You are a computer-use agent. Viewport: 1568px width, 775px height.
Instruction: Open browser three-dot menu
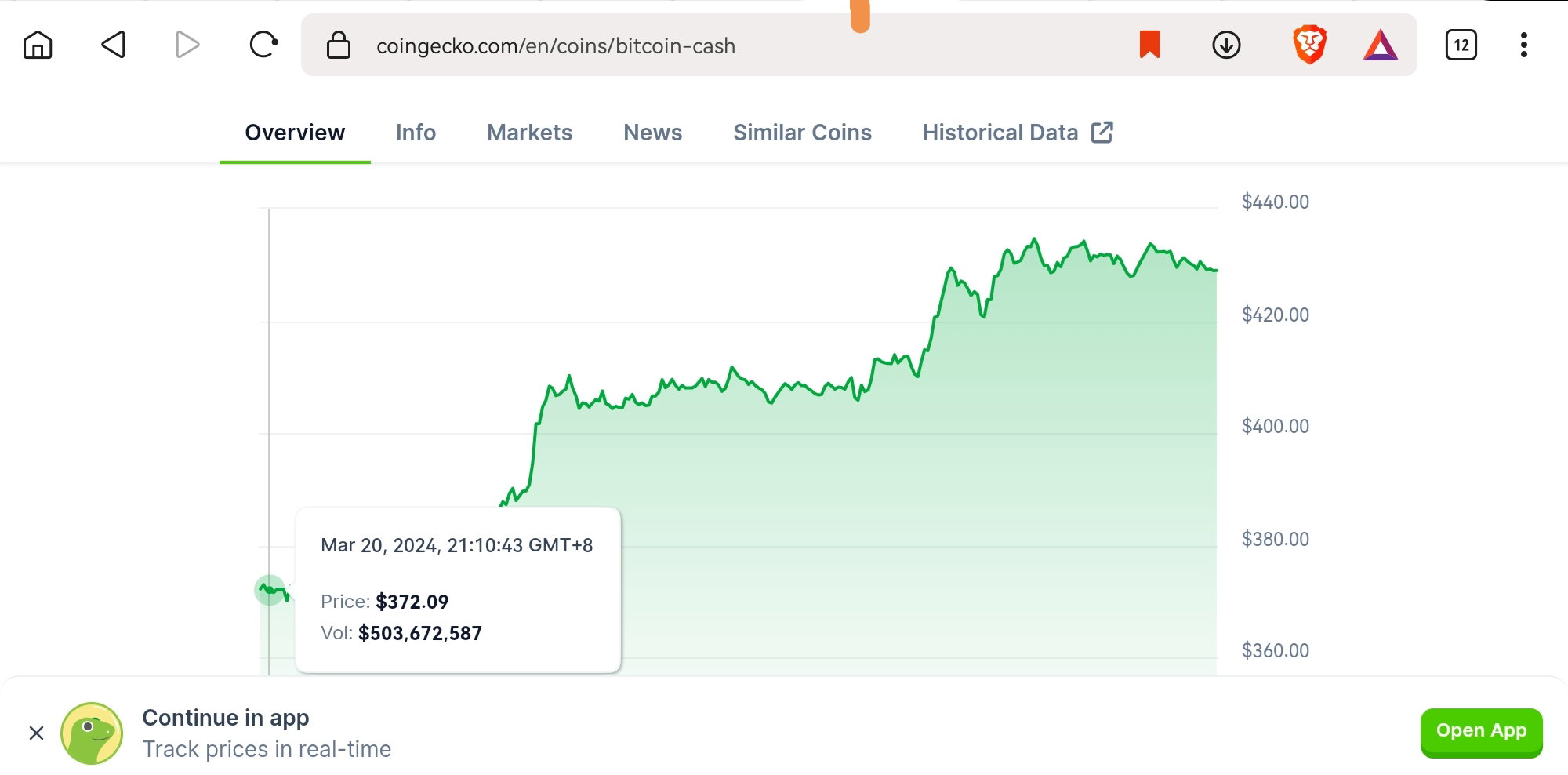(1524, 45)
